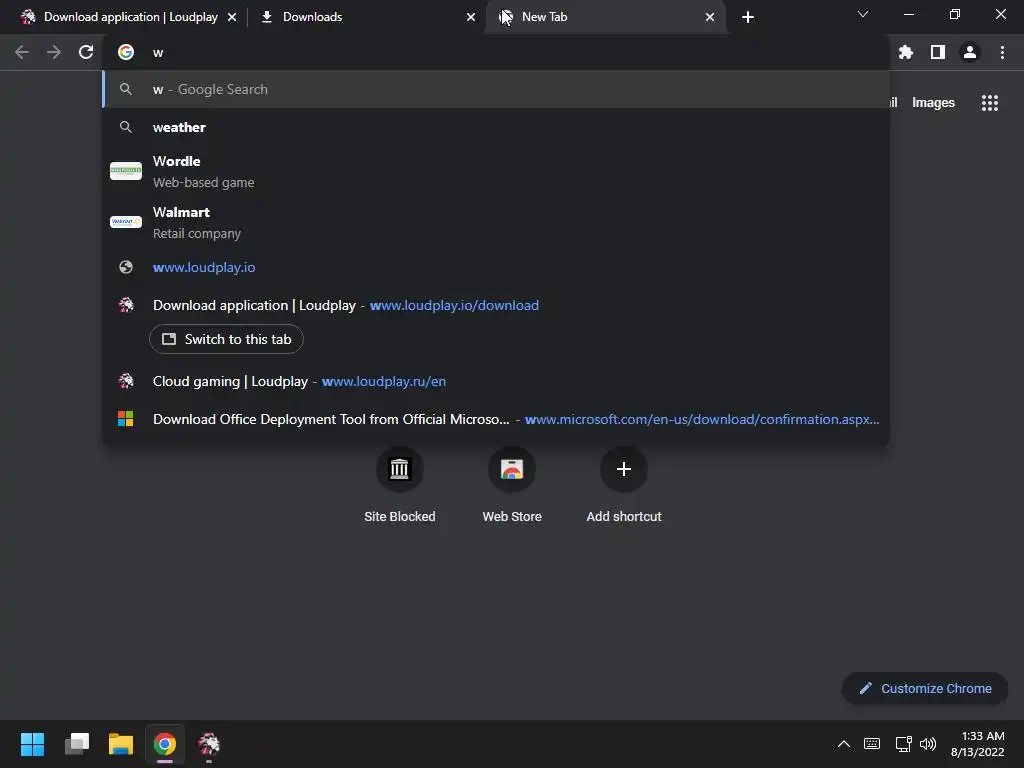This screenshot has width=1024, height=768.
Task: Close the Downloads tab
Action: coord(471,17)
